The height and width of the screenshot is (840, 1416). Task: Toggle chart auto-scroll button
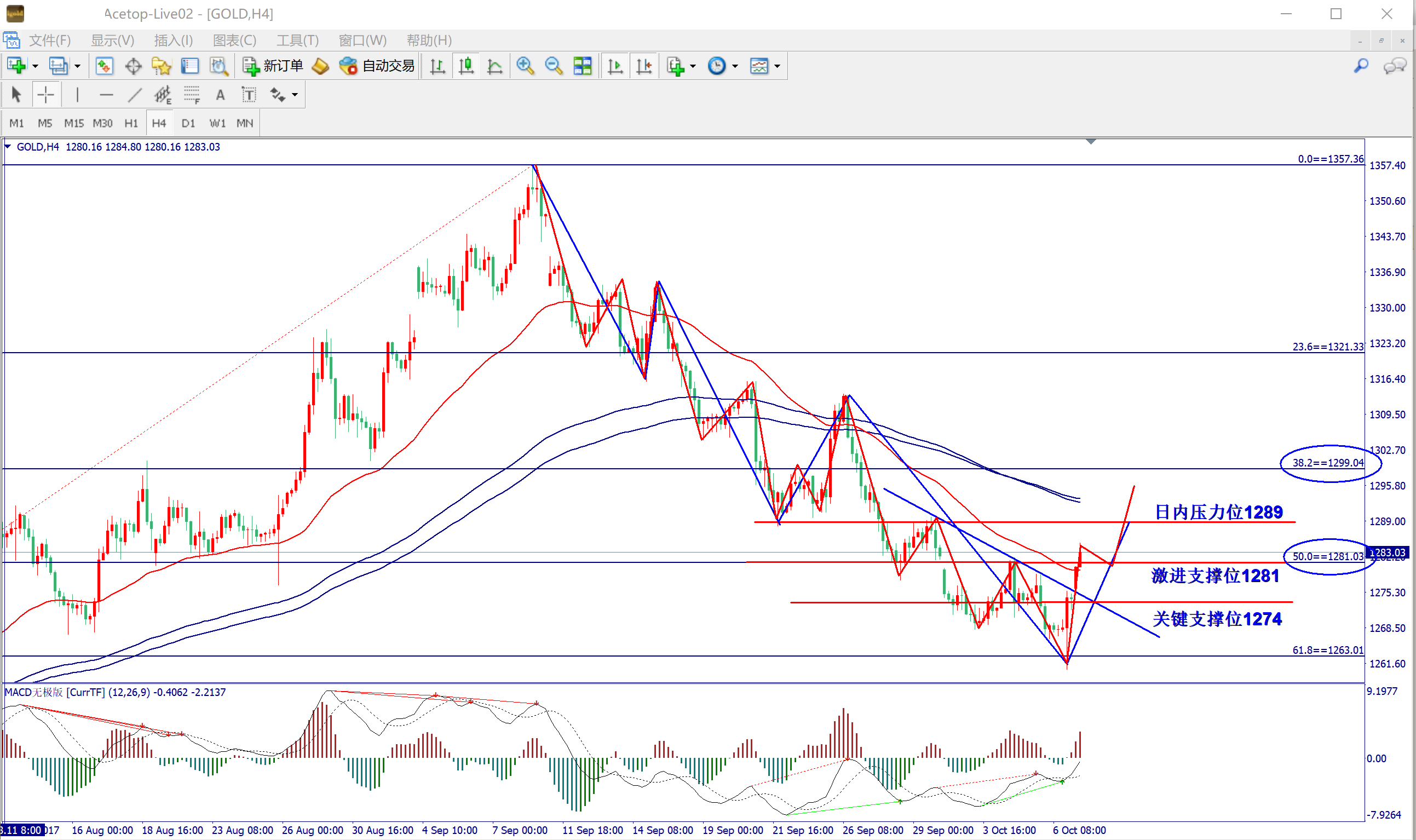coord(615,66)
